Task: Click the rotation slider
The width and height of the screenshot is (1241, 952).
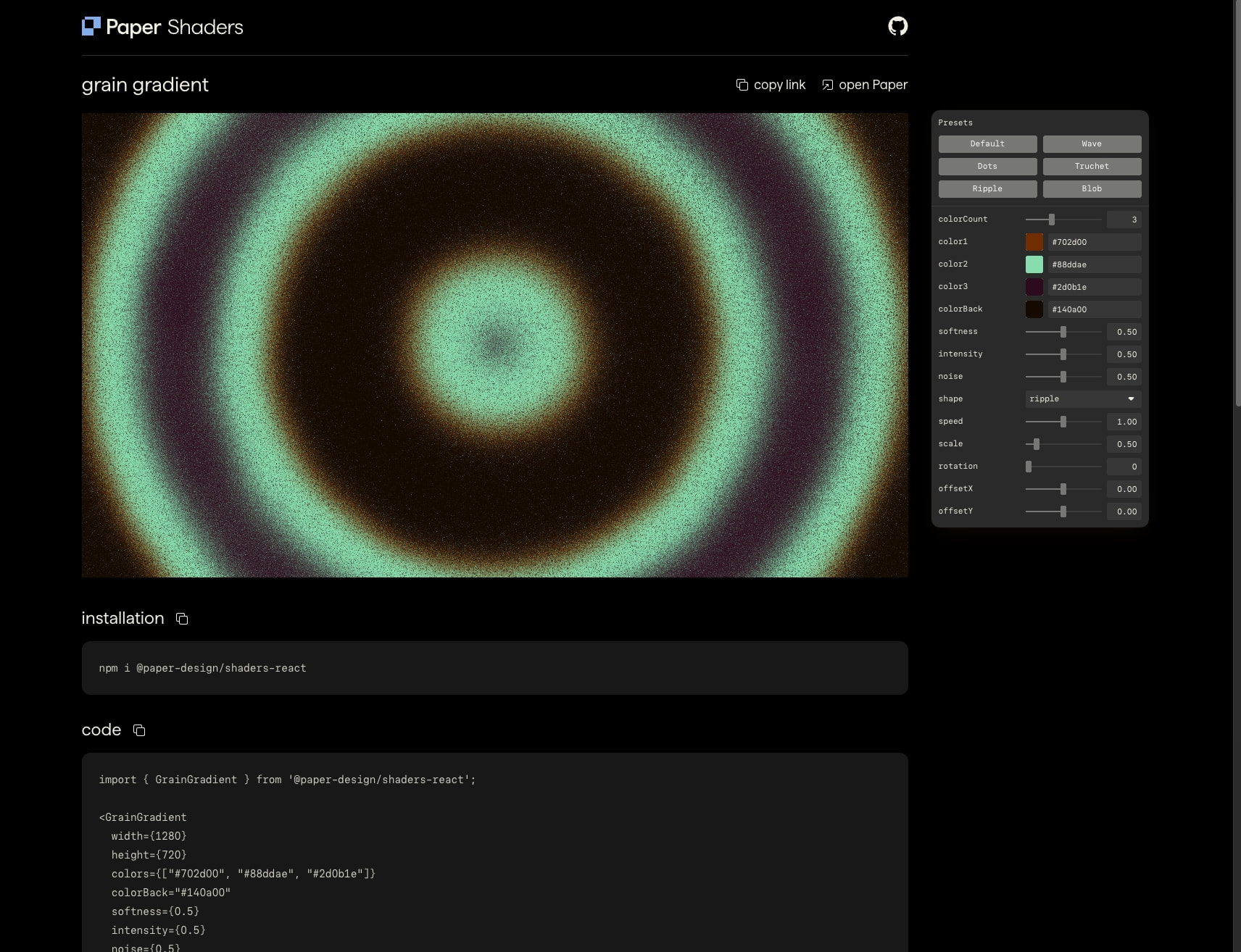Action: (1063, 467)
